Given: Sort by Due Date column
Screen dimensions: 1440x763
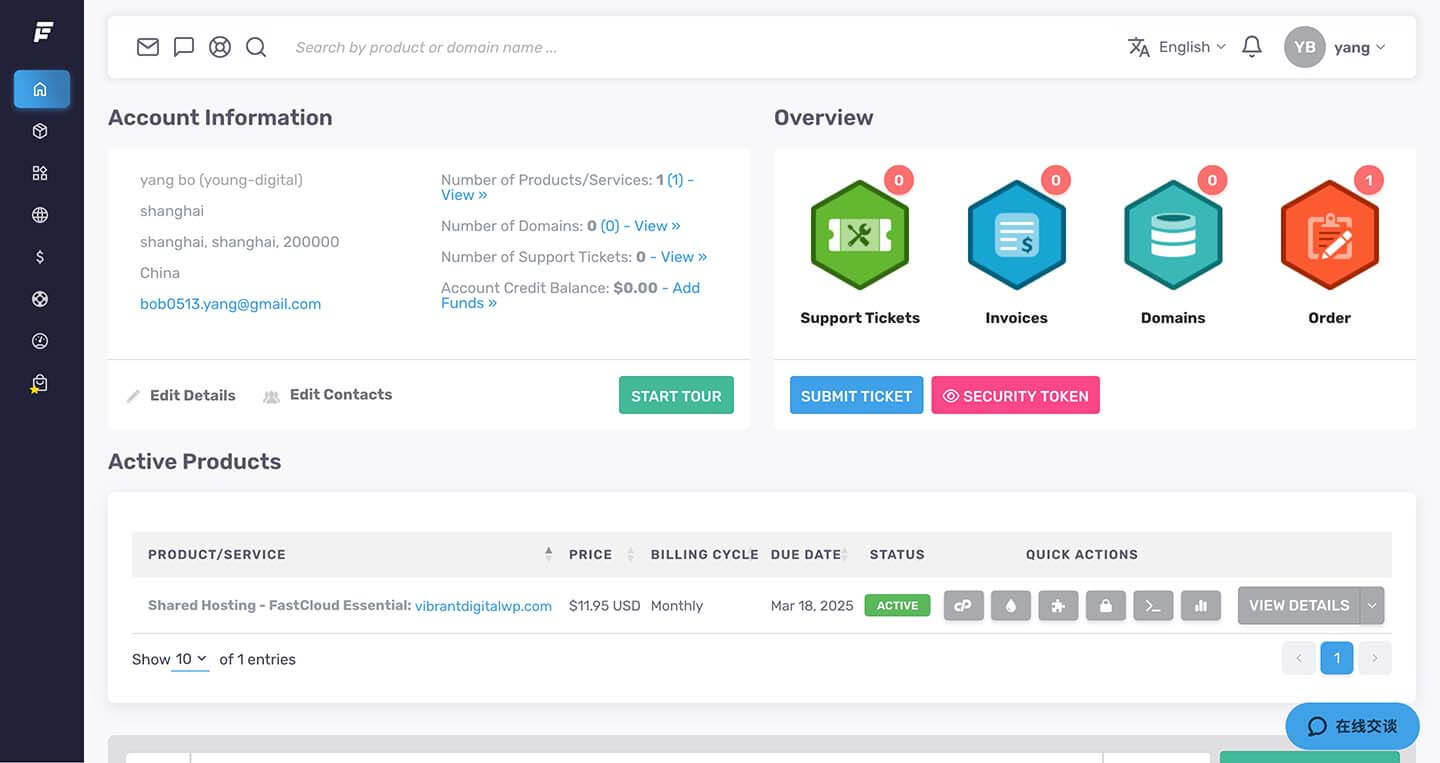Looking at the screenshot, I should (810, 554).
